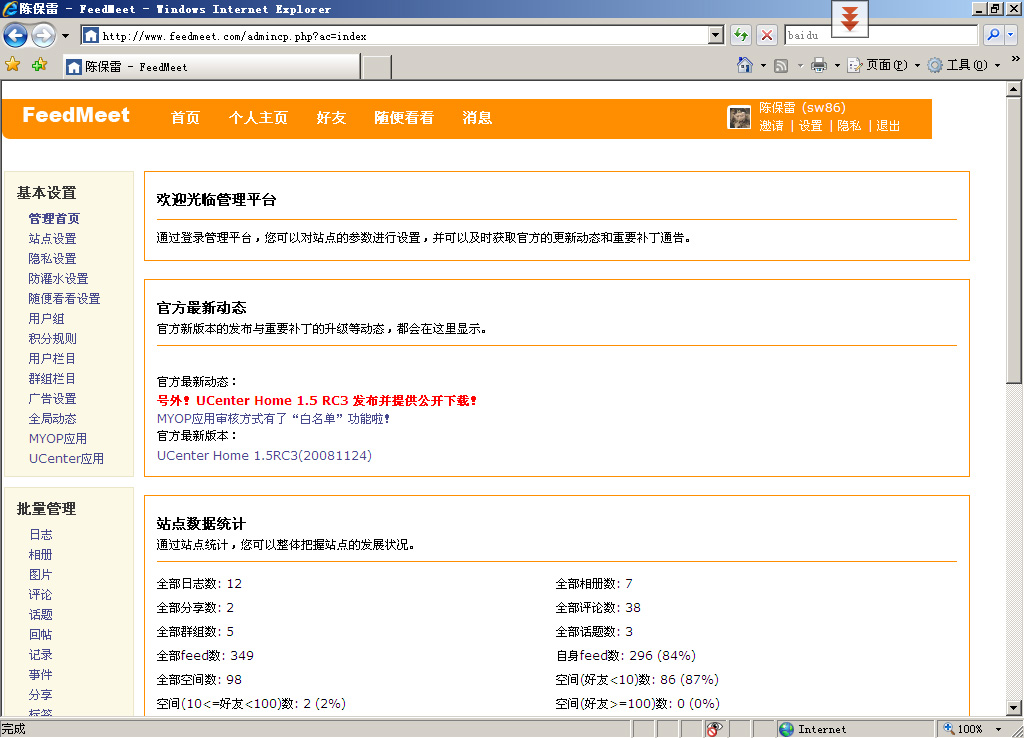The image size is (1024, 738).
Task: Open 站点设置 in sidebar
Action: pos(52,239)
